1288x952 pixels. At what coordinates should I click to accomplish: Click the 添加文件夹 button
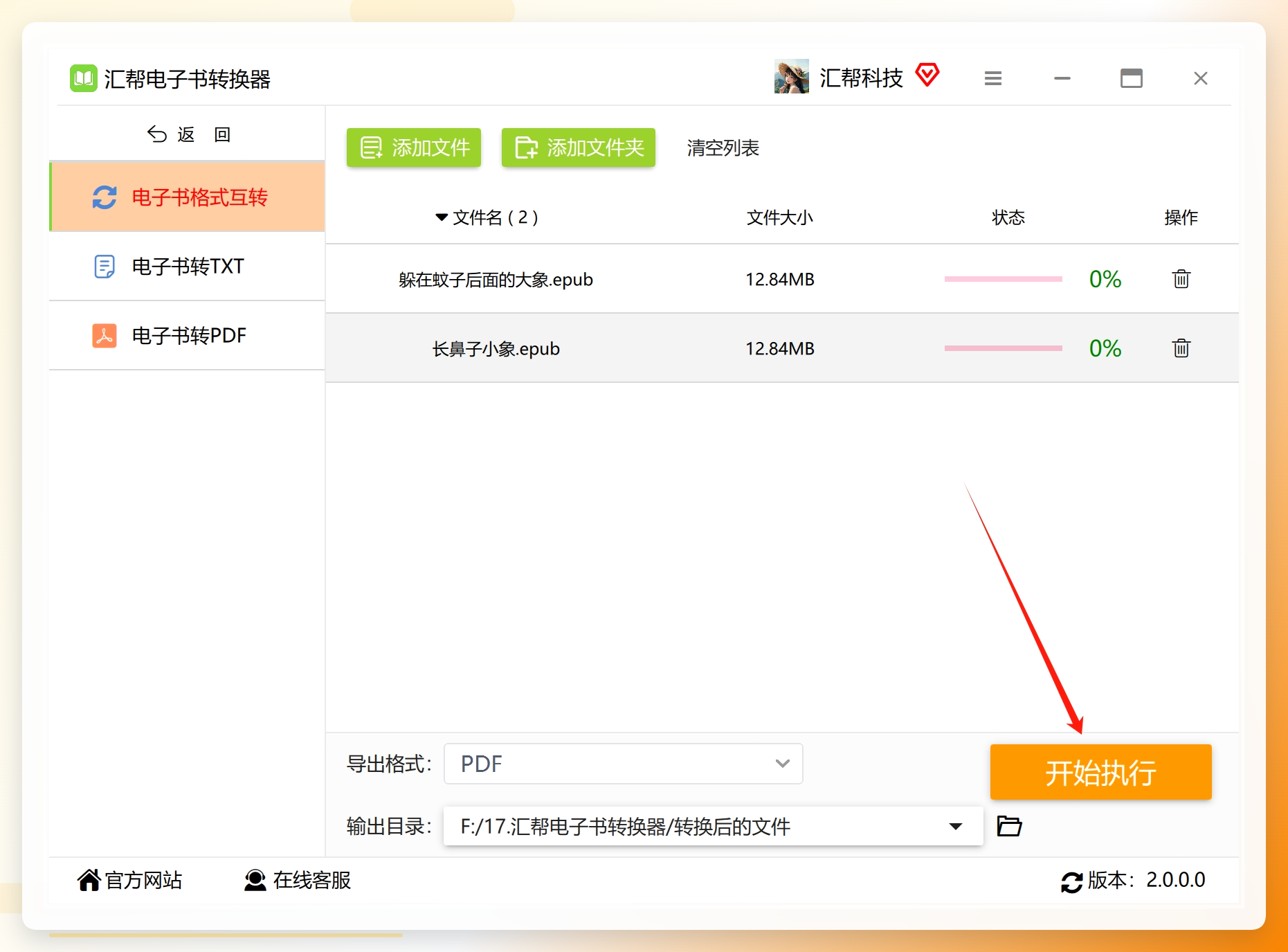click(x=579, y=147)
